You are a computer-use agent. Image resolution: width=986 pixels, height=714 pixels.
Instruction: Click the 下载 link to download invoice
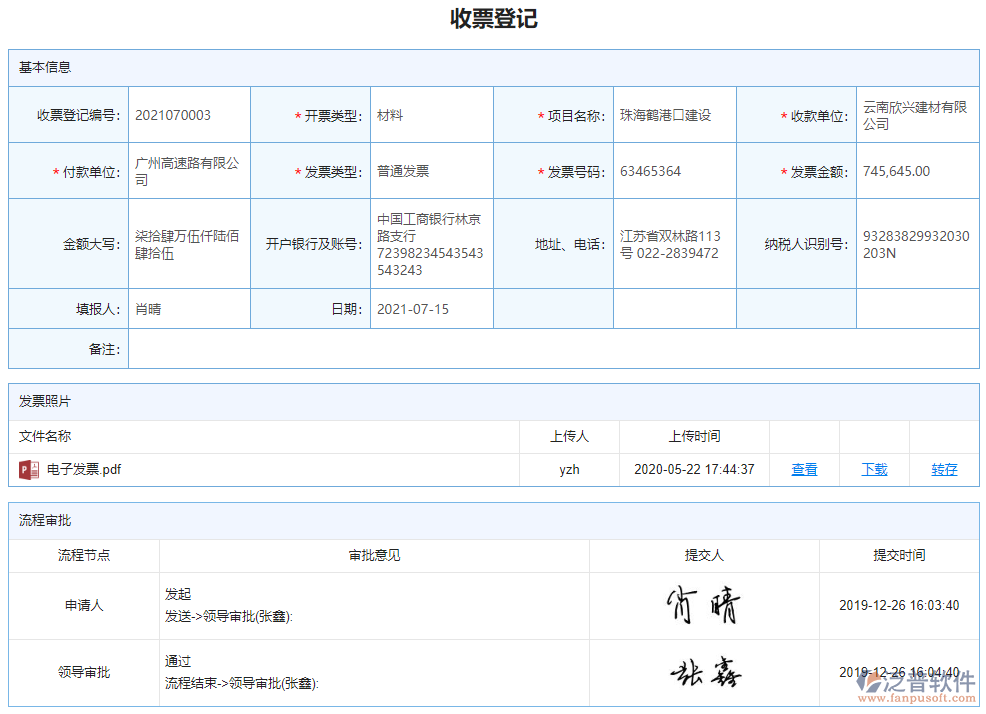pos(873,469)
